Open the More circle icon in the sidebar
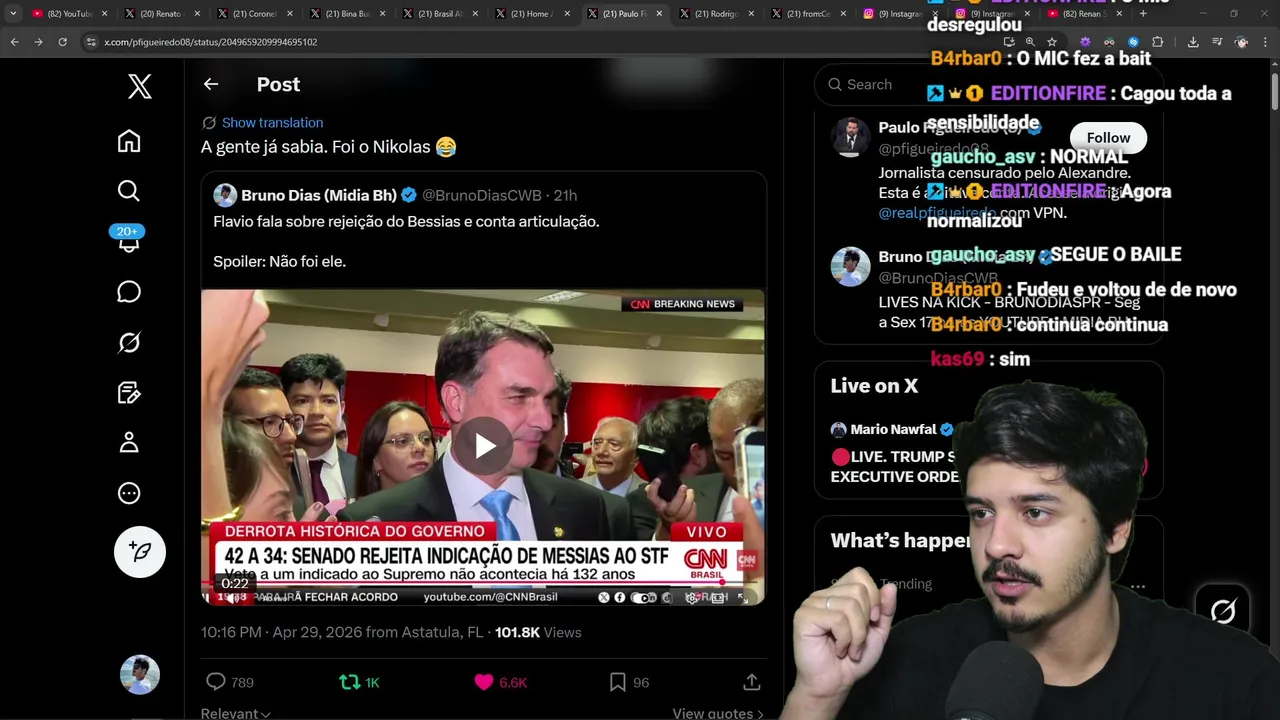The image size is (1280, 720). coord(129,493)
